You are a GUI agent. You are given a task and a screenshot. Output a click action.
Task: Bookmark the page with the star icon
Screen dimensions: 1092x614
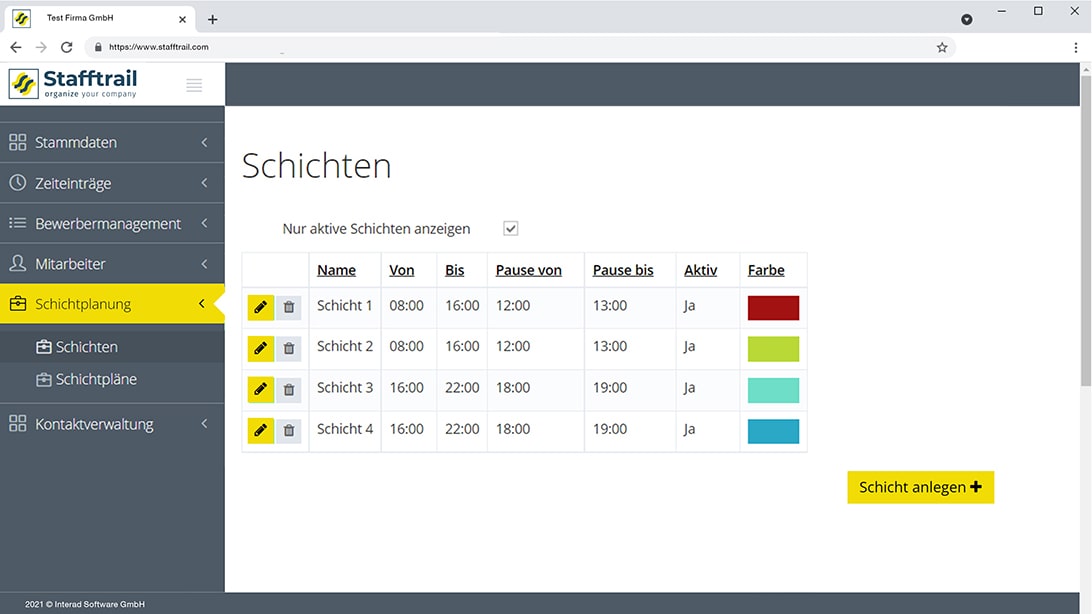pos(942,47)
